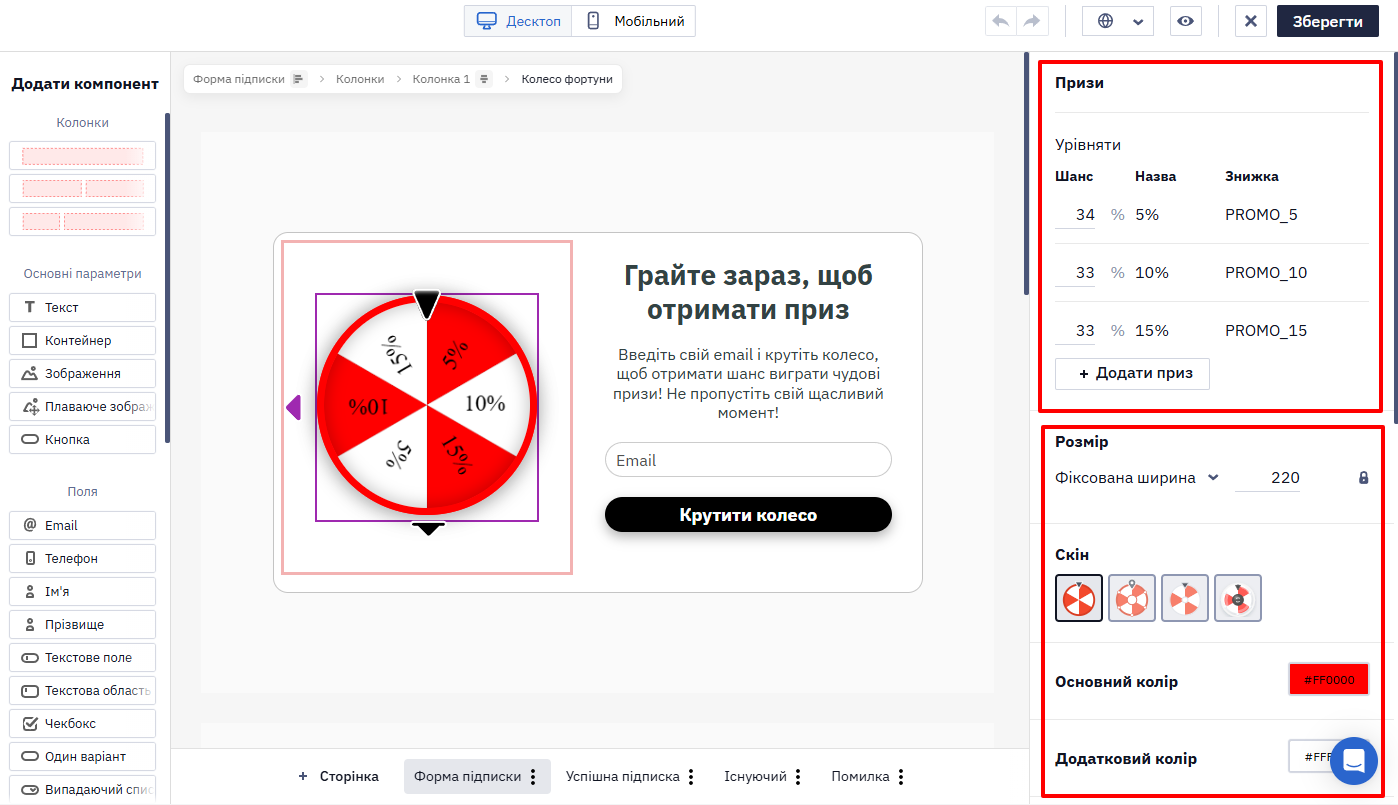Add the Email field component

pyautogui.click(x=83, y=525)
